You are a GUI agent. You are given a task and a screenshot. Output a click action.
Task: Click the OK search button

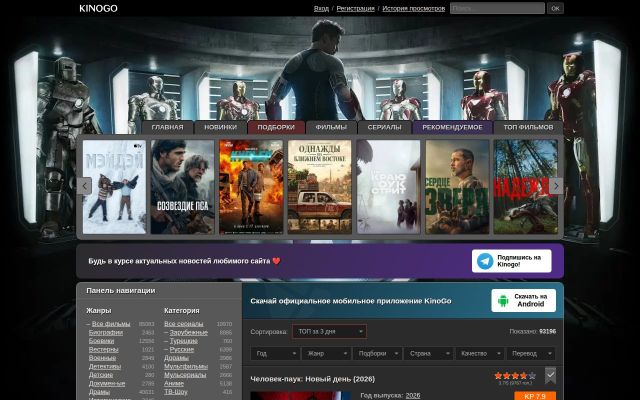pos(555,8)
